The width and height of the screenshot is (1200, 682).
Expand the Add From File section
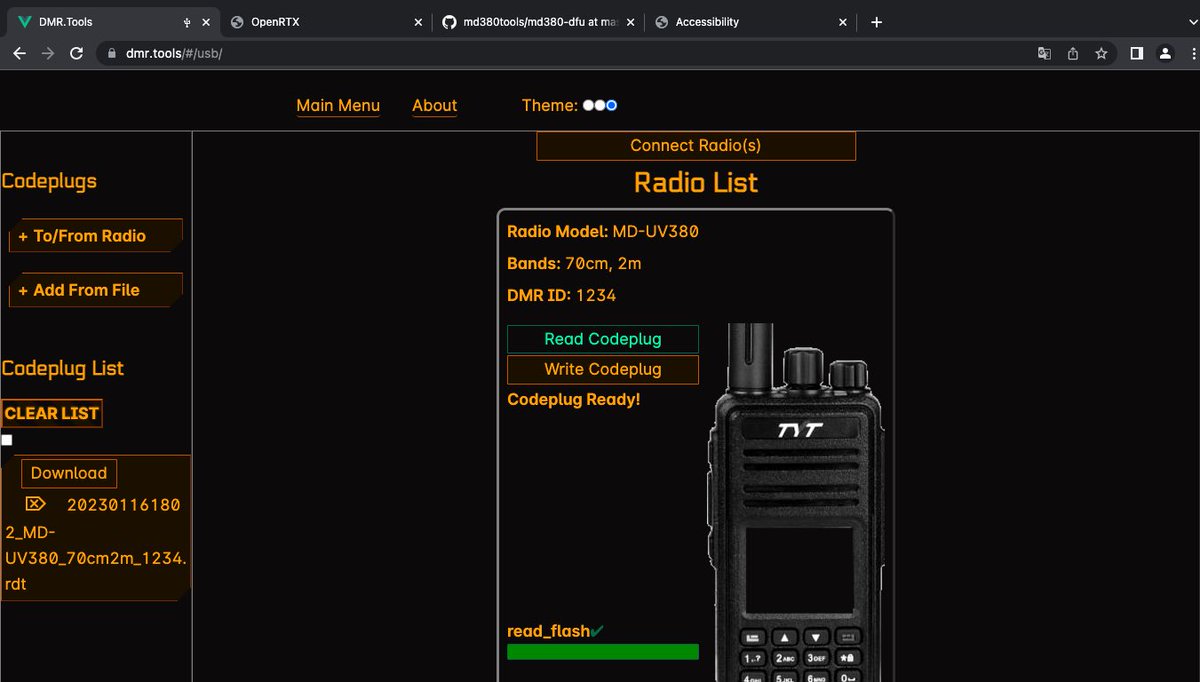point(96,290)
